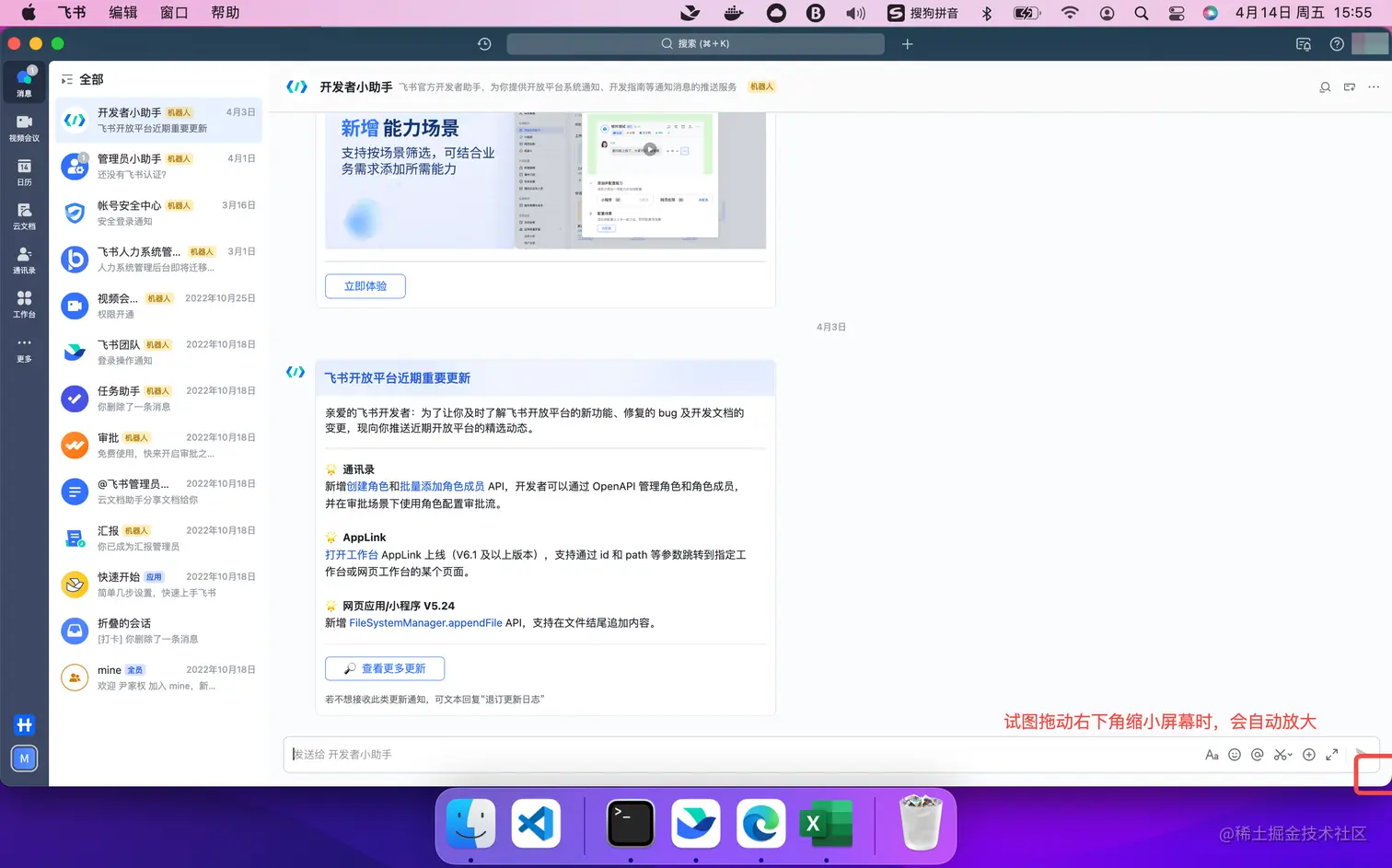Click the plus icon next to search bar
The image size is (1392, 868).
[907, 44]
